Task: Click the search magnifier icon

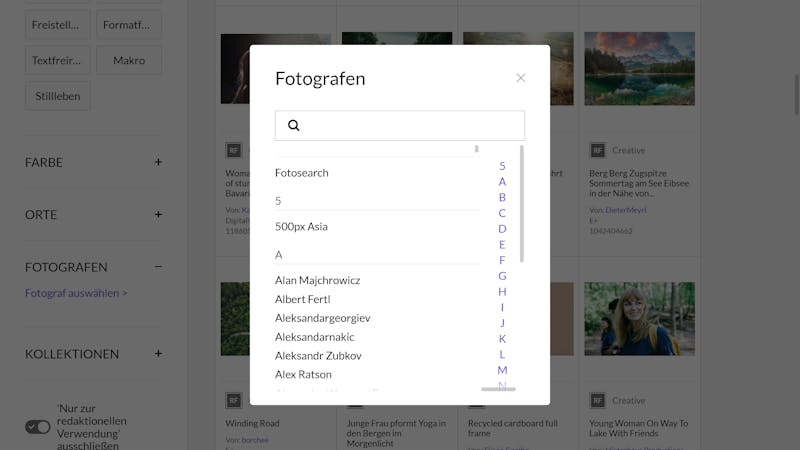Action: (x=293, y=126)
